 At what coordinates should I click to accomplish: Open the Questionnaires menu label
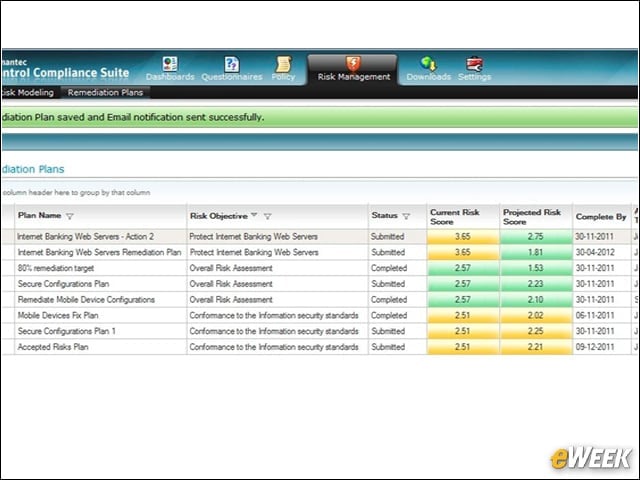[232, 77]
